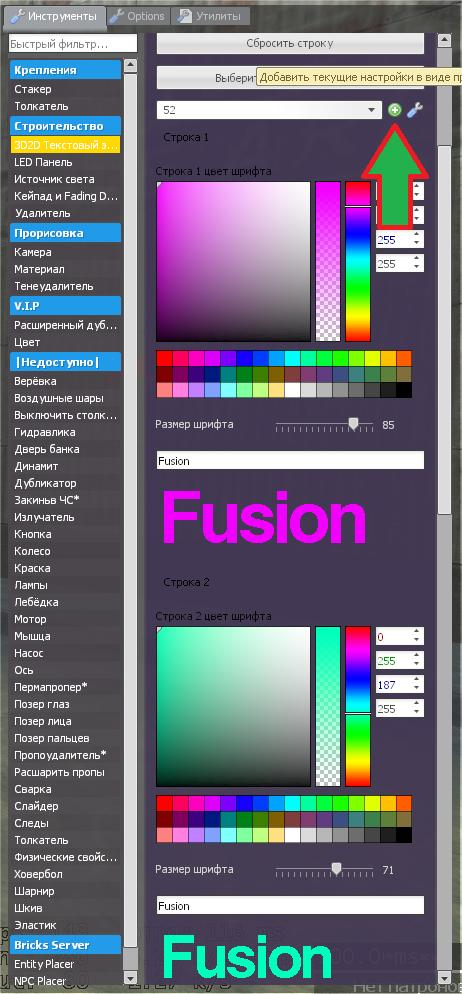Image resolution: width=462 pixels, height=994 pixels.
Task: Click the green add preset icon
Action: pyautogui.click(x=394, y=110)
